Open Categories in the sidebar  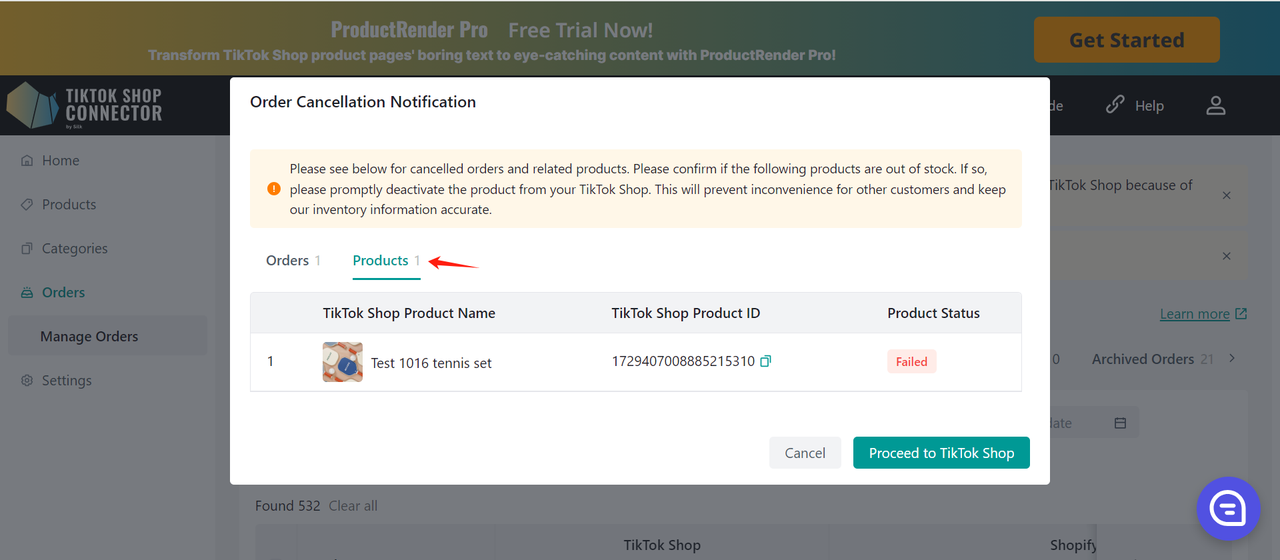point(74,248)
